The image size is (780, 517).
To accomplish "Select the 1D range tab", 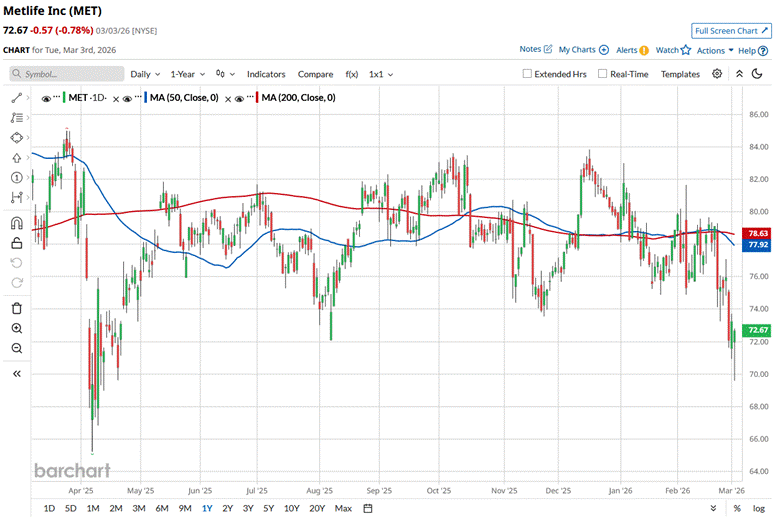I will (49, 508).
